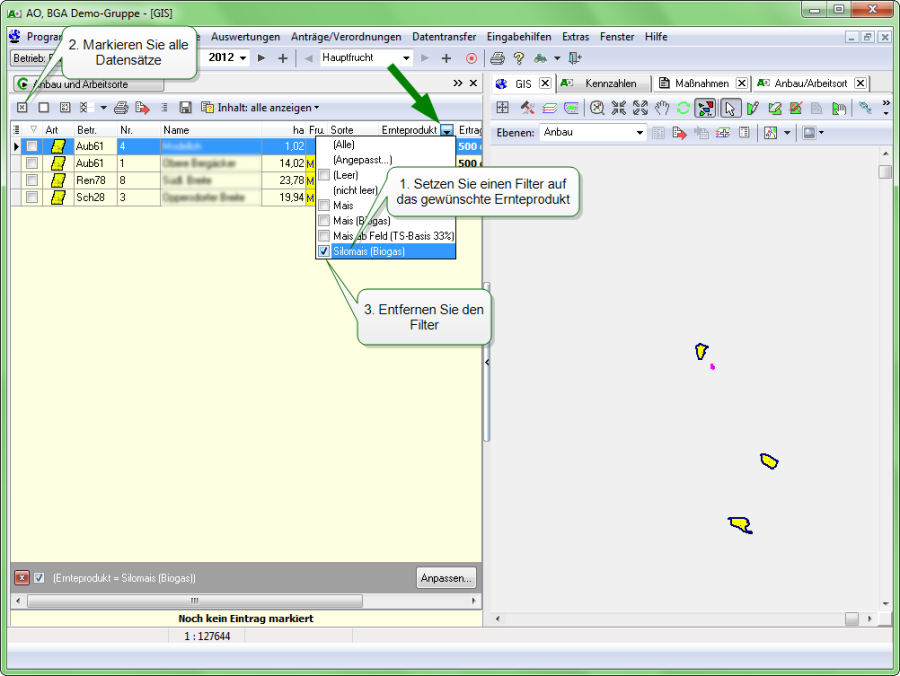900x676 pixels.
Task: Open the Ernteprodukt column filter dropdown
Action: click(446, 130)
